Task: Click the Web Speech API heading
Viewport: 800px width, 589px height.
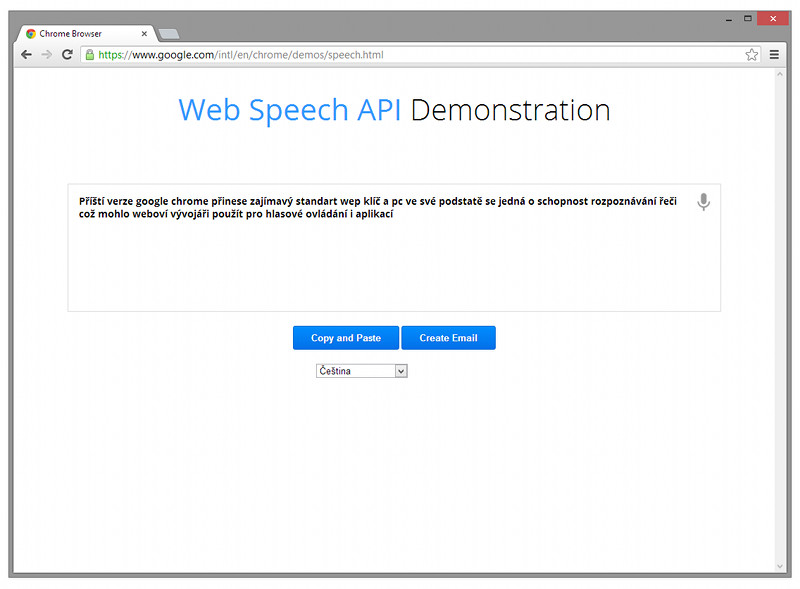Action: pos(290,110)
